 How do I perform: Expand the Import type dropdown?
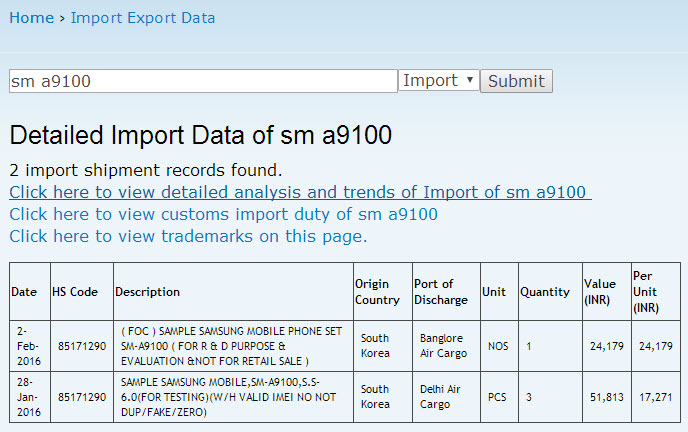pyautogui.click(x=438, y=81)
